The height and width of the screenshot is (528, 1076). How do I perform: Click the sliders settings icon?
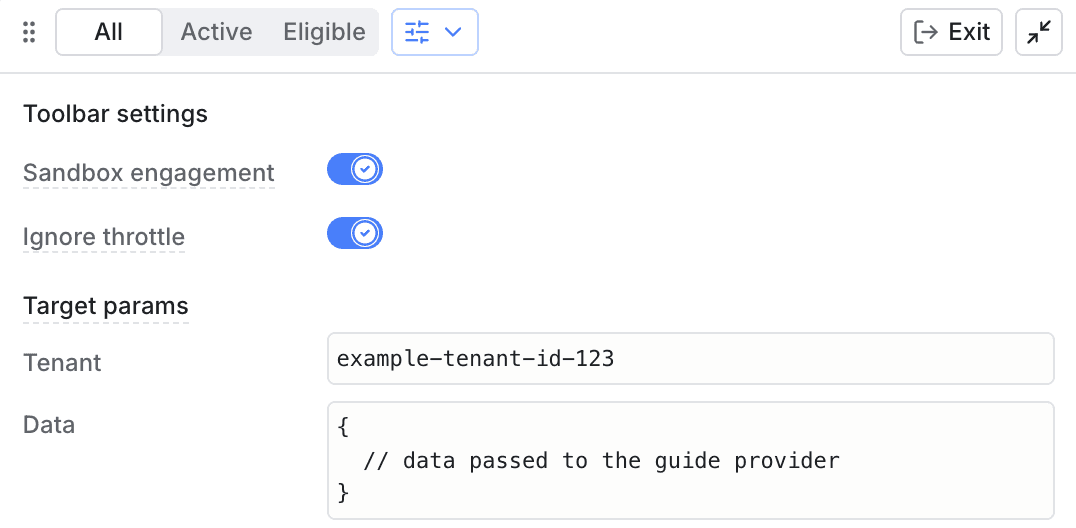(417, 33)
